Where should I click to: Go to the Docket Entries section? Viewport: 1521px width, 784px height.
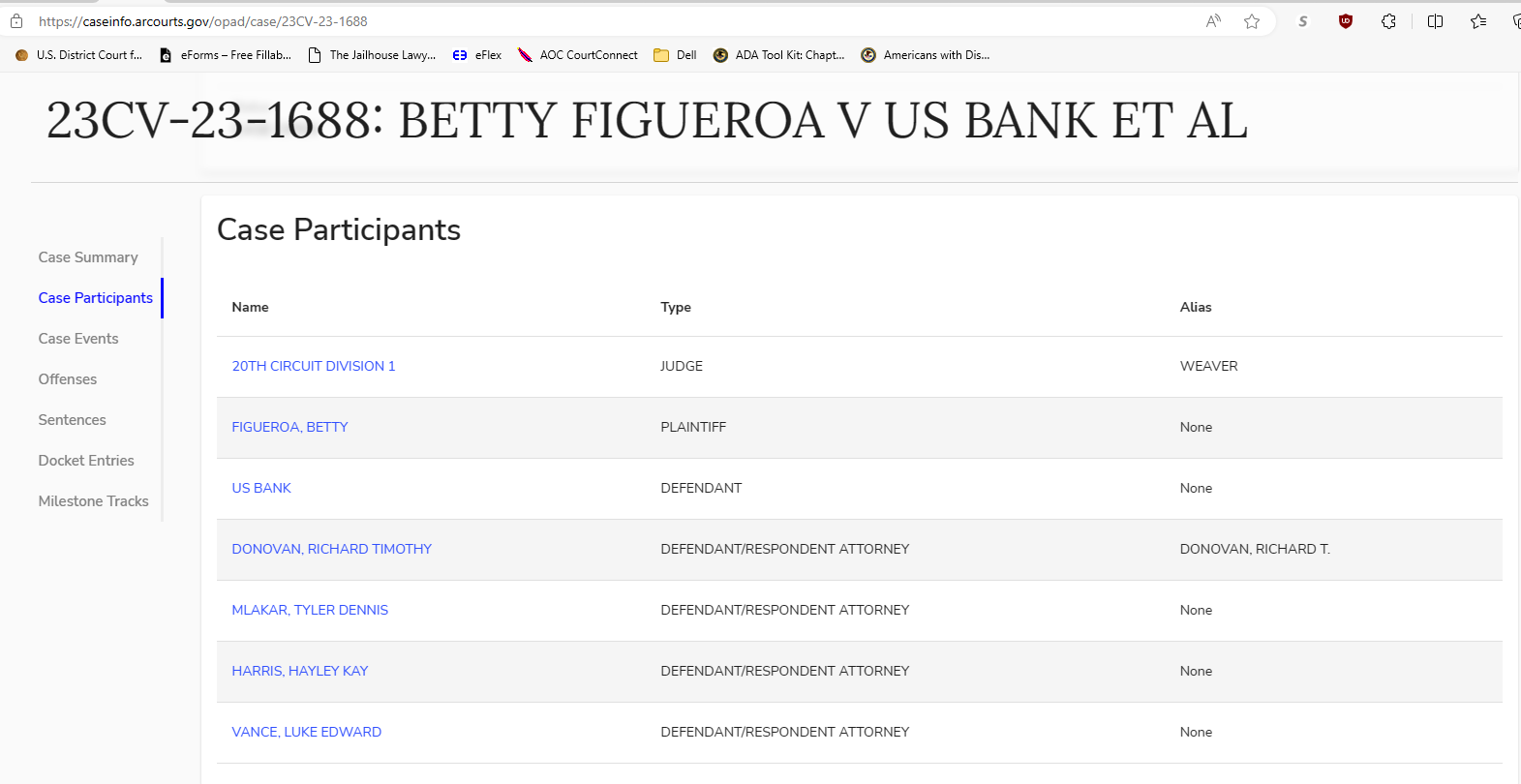[x=86, y=461]
